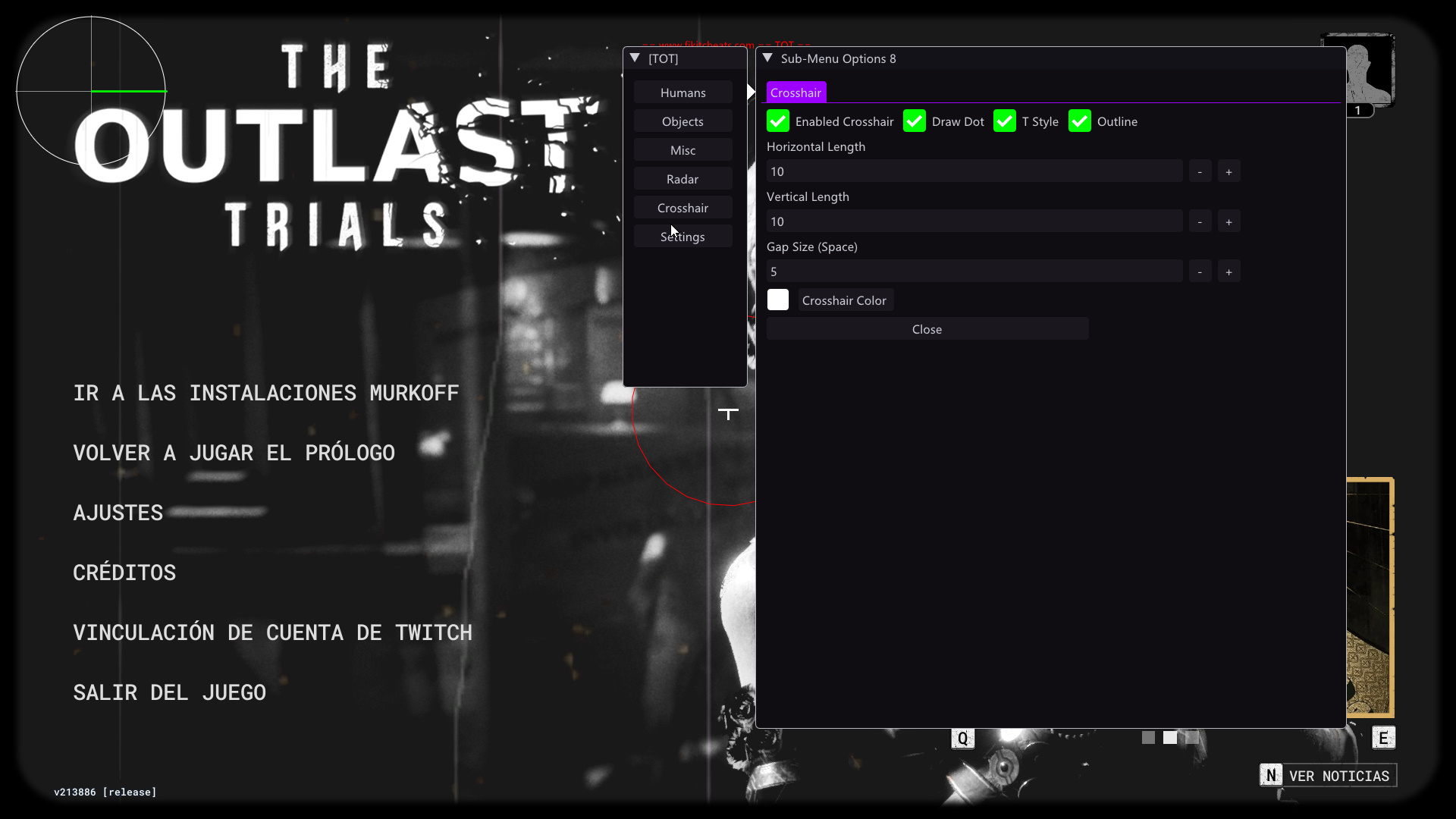This screenshot has width=1456, height=819.
Task: Click the E key prompt icon
Action: coord(1383,738)
